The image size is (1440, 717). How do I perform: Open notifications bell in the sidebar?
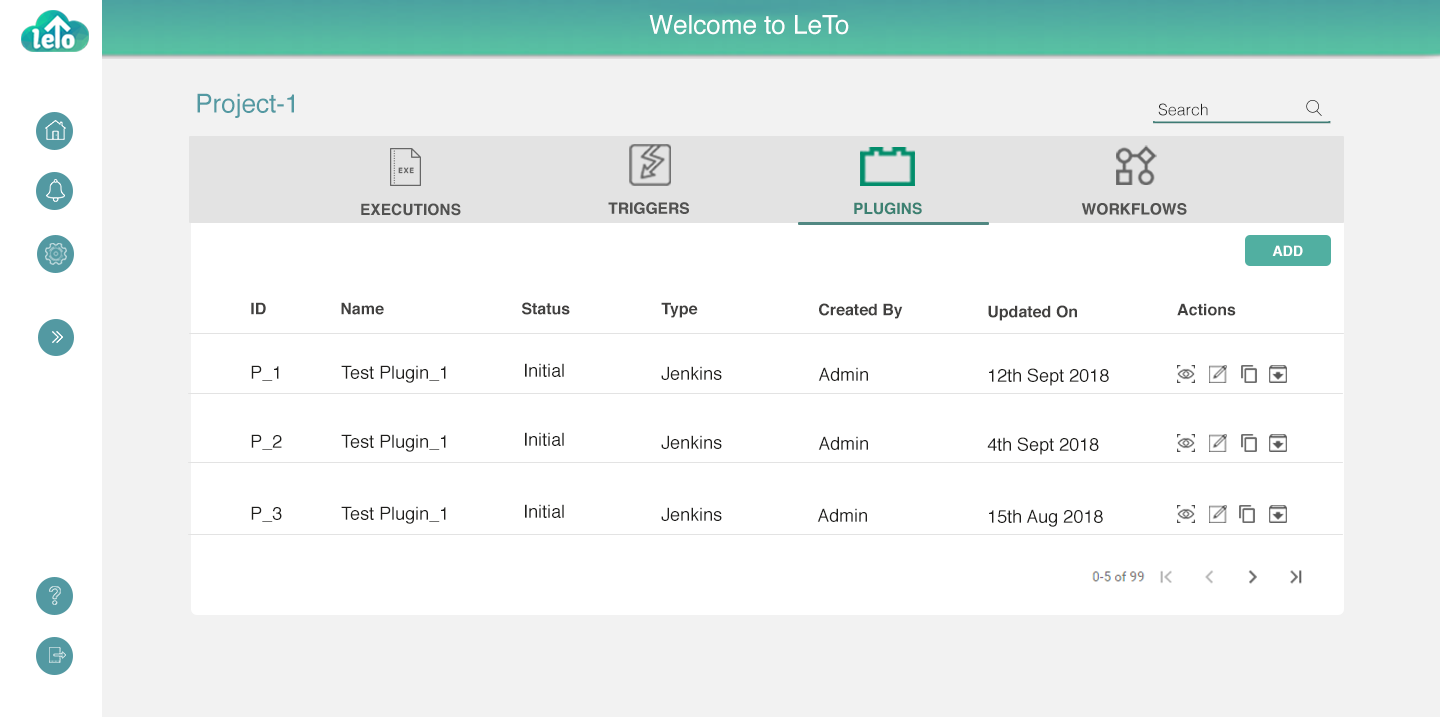coord(55,191)
